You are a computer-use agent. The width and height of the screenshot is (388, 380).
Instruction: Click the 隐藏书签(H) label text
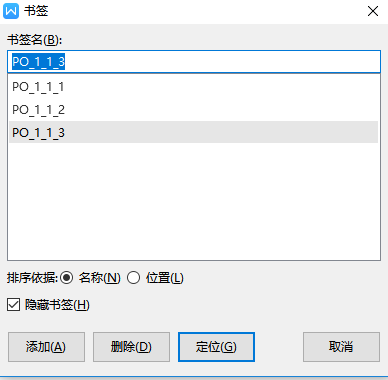57,305
